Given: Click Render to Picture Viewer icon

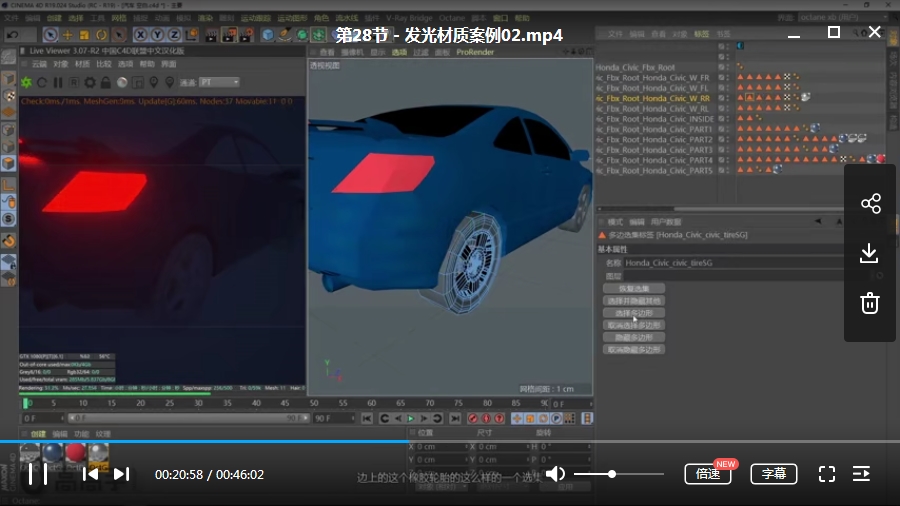Looking at the screenshot, I should (229, 36).
